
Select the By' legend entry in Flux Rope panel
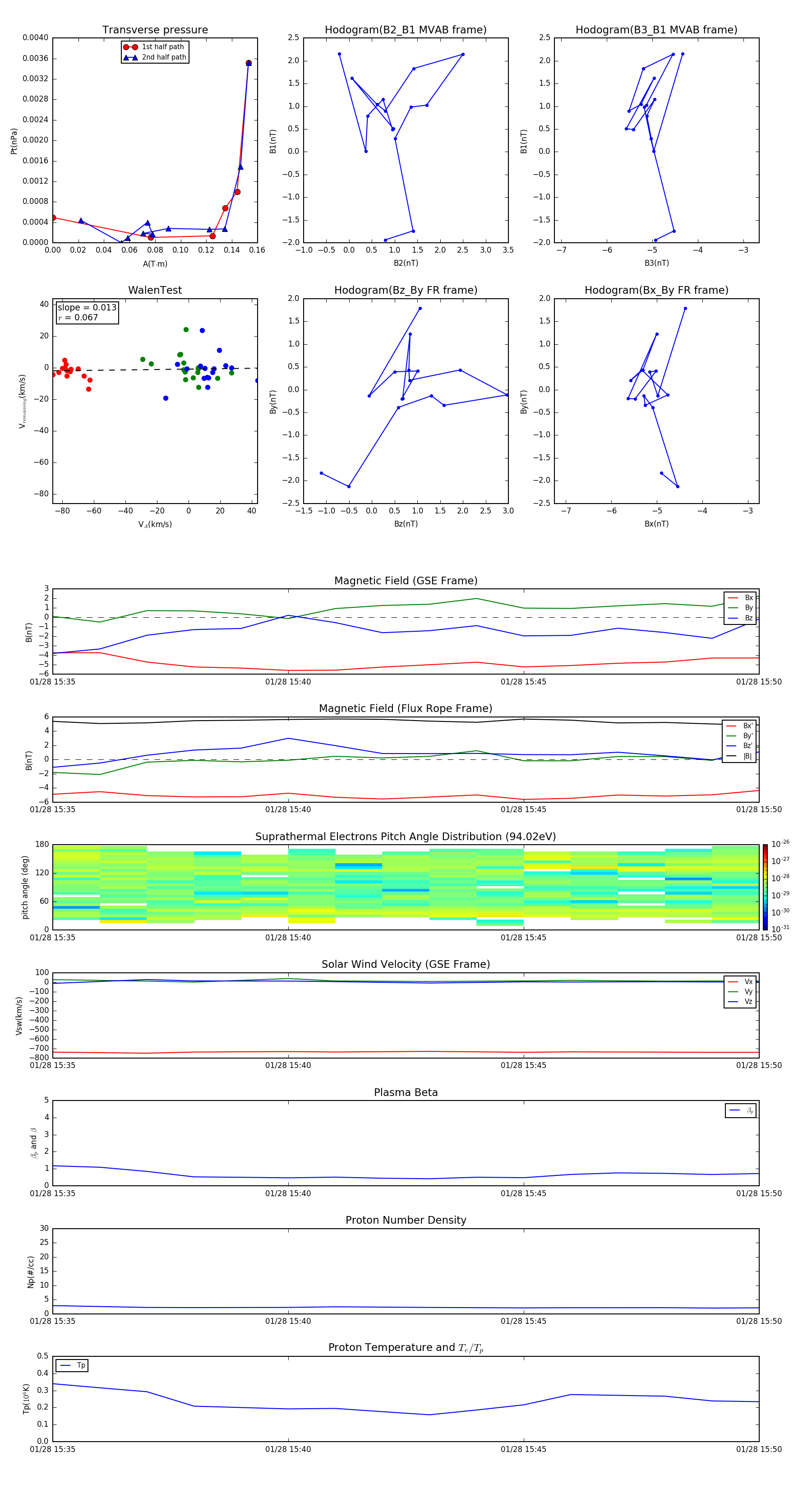coord(739,736)
